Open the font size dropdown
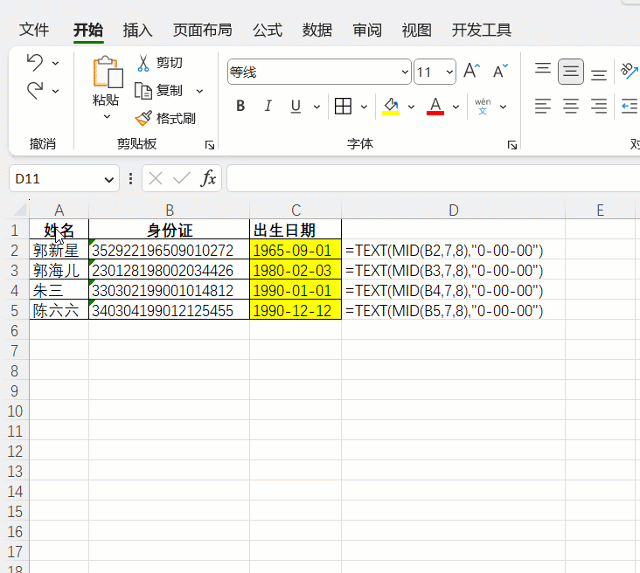Viewport: 640px width, 573px height. [449, 72]
